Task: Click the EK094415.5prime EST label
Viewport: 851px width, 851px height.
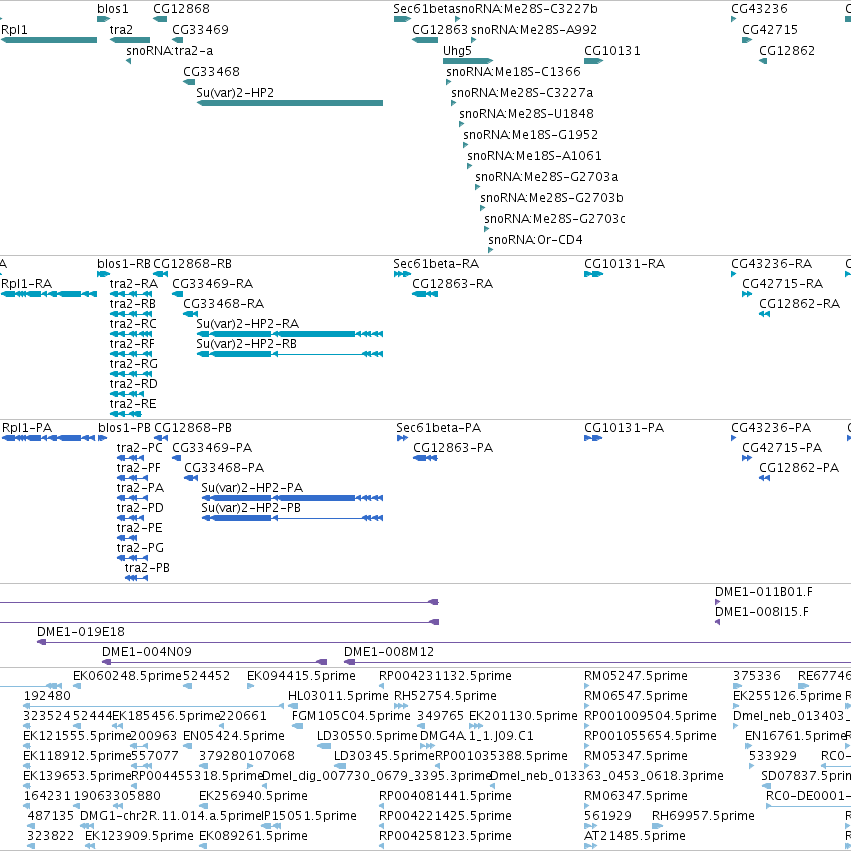Action: pos(301,676)
